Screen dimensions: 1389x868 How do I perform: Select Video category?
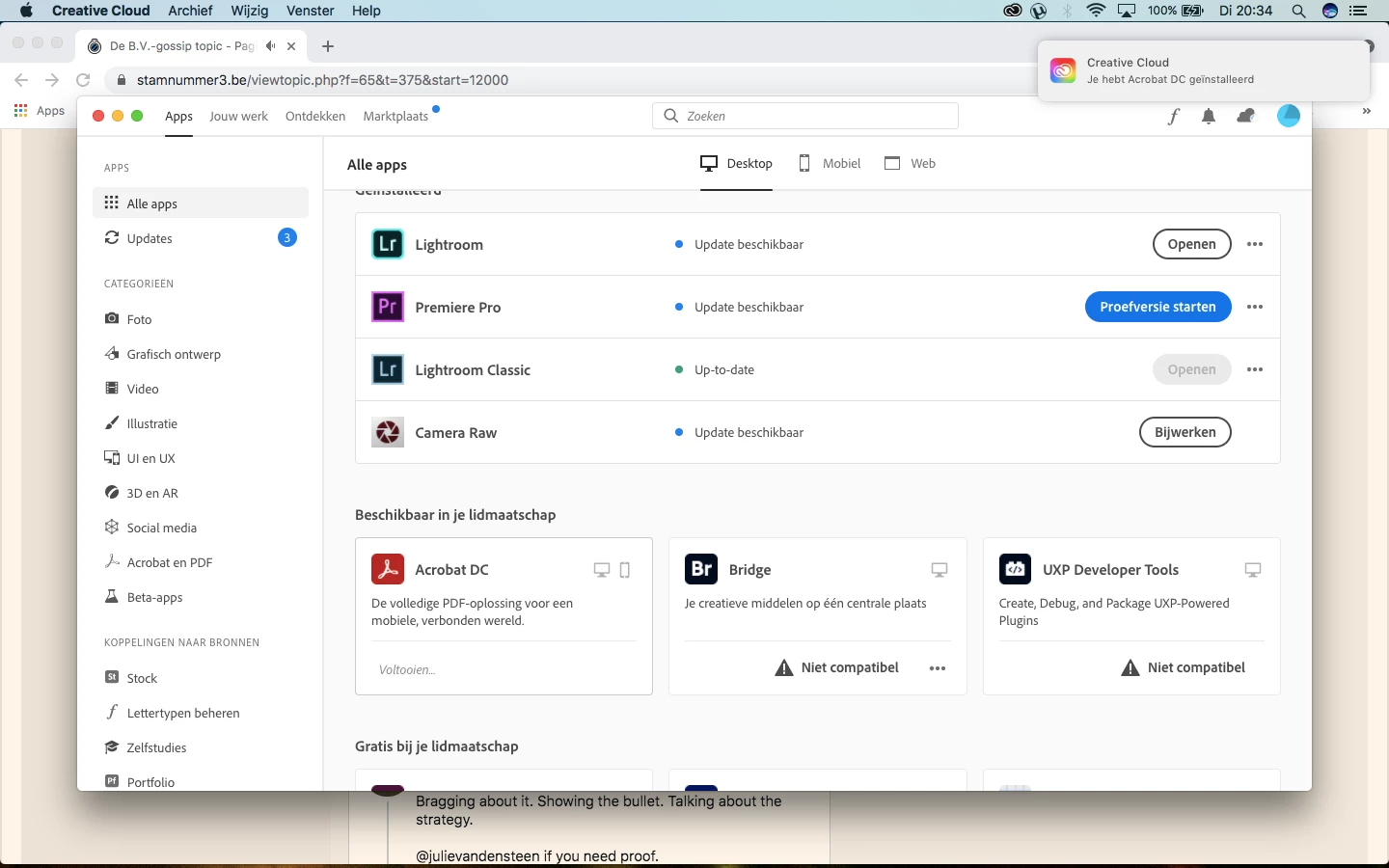pos(201,389)
